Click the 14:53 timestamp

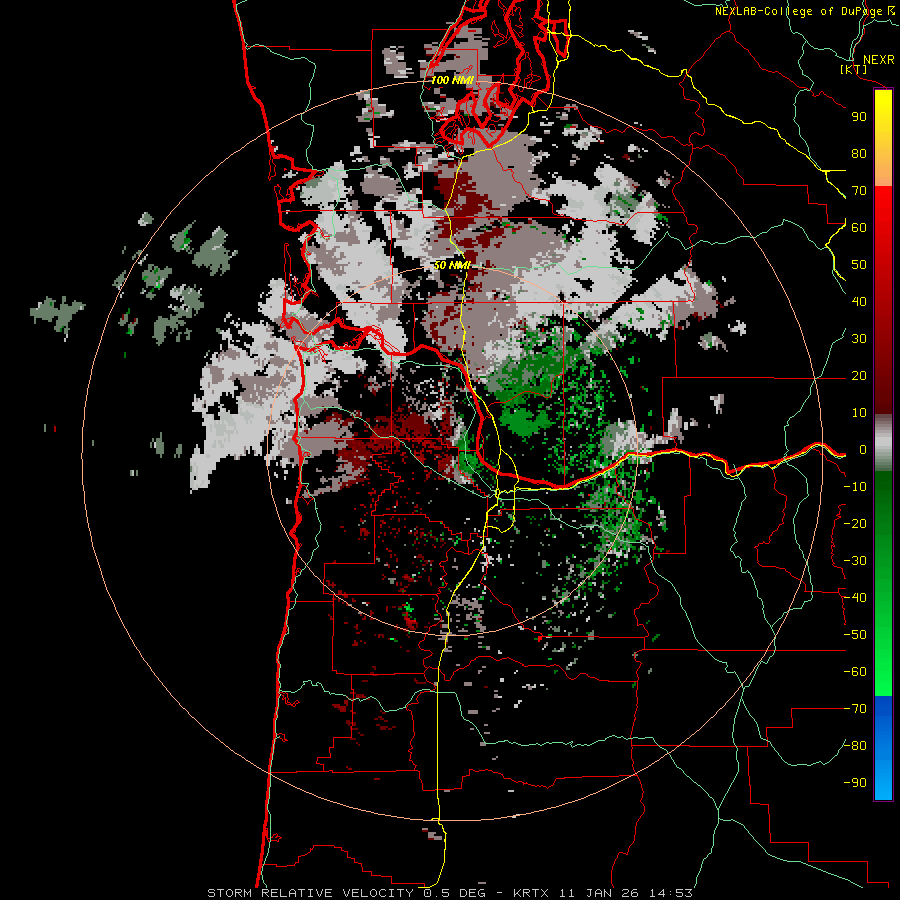tap(670, 893)
